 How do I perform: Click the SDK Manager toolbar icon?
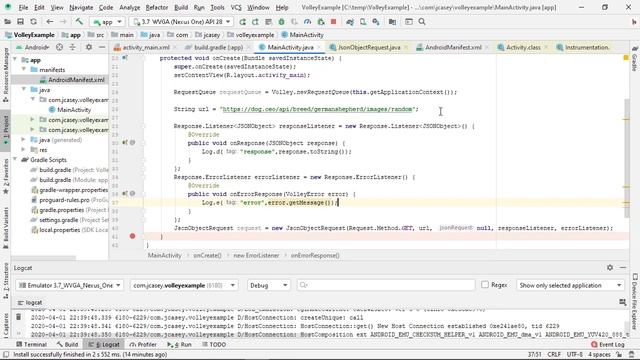[376, 22]
